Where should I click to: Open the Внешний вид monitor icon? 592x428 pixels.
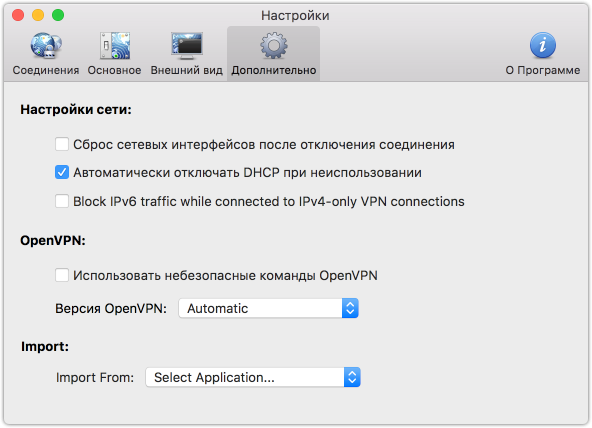click(x=187, y=46)
